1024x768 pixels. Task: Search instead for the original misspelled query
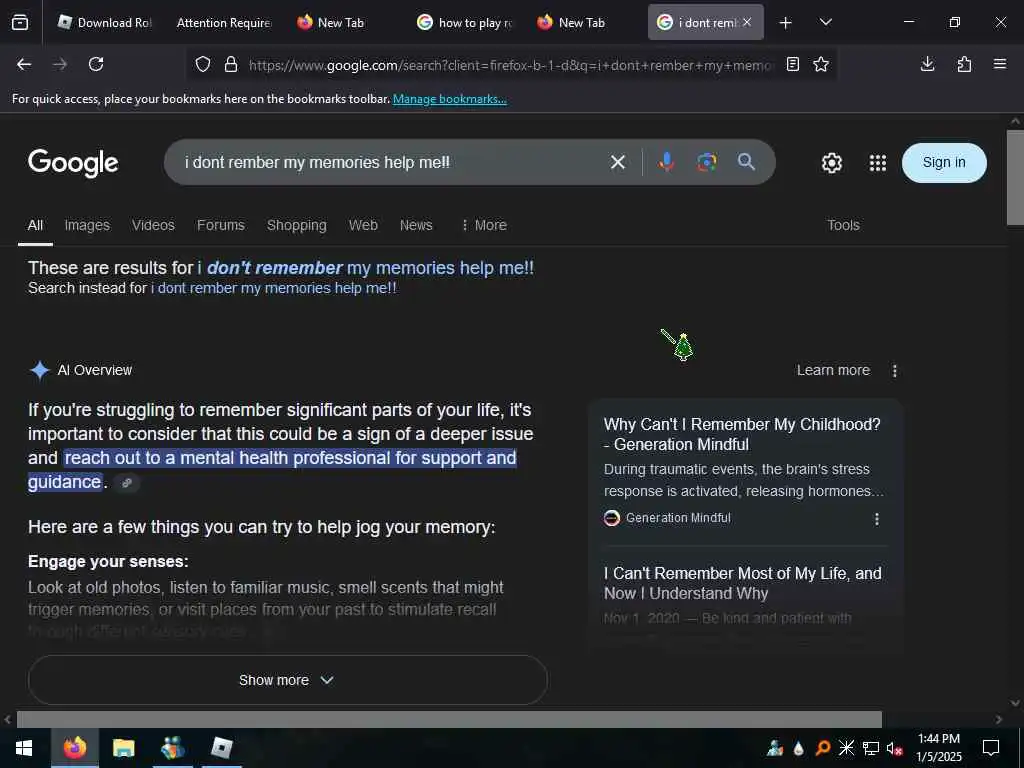point(274,288)
